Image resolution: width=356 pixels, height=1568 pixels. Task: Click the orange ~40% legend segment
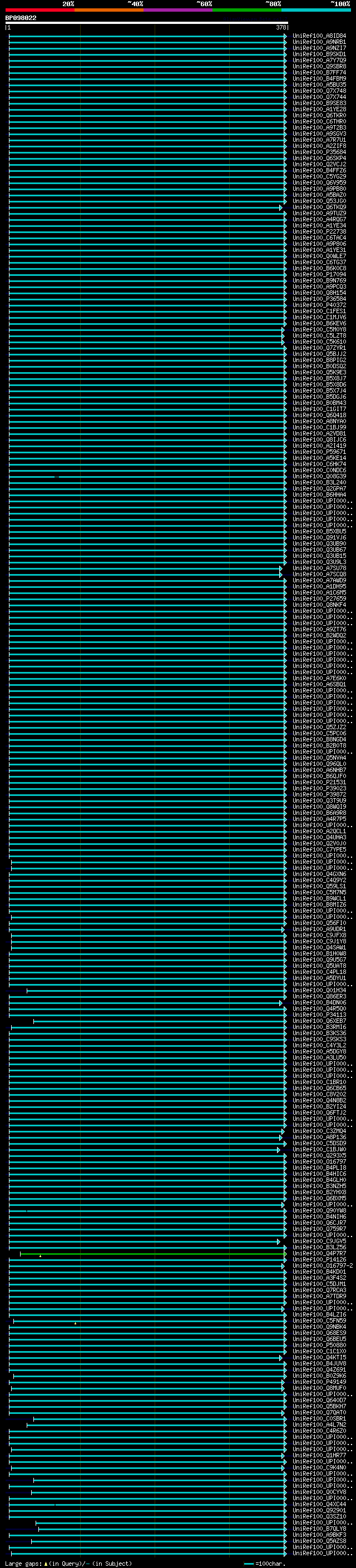tap(109, 10)
